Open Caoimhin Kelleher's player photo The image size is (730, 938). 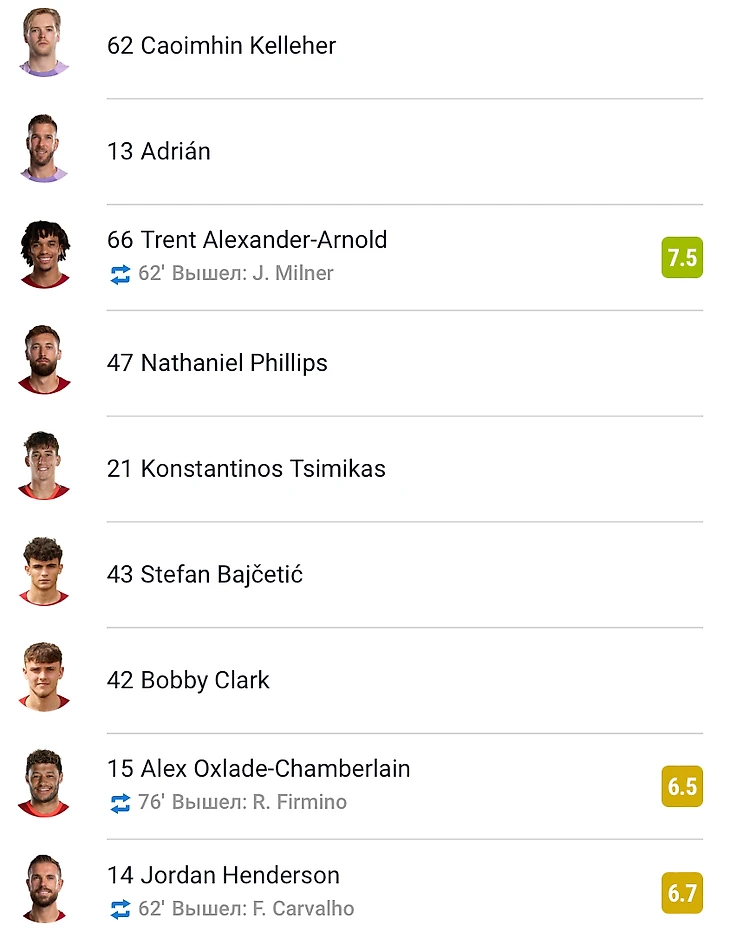pyautogui.click(x=44, y=42)
